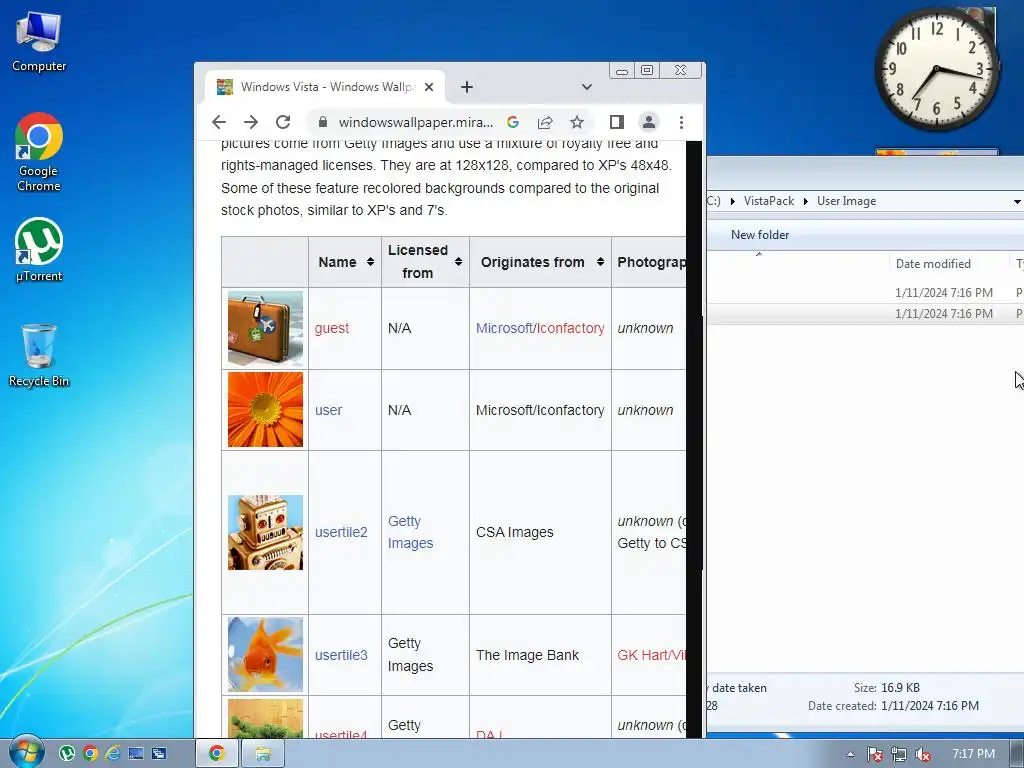Close the Windows Vista wallpaper tab
The height and width of the screenshot is (768, 1024).
click(428, 87)
